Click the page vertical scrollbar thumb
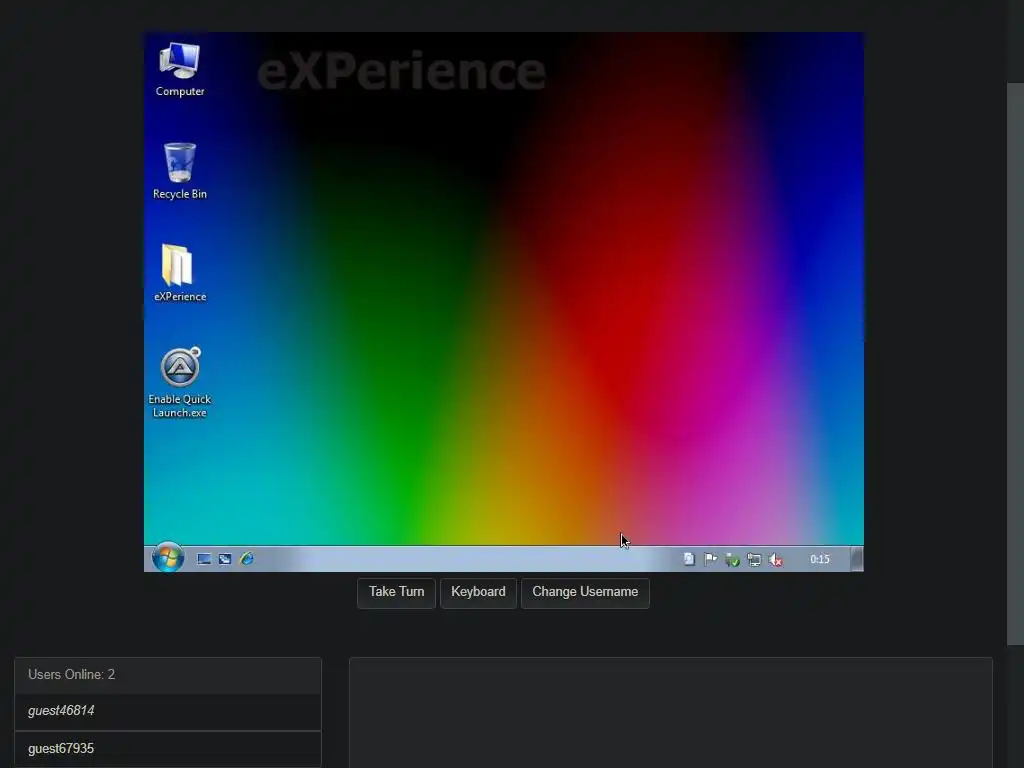The width and height of the screenshot is (1024, 768). 1015,363
